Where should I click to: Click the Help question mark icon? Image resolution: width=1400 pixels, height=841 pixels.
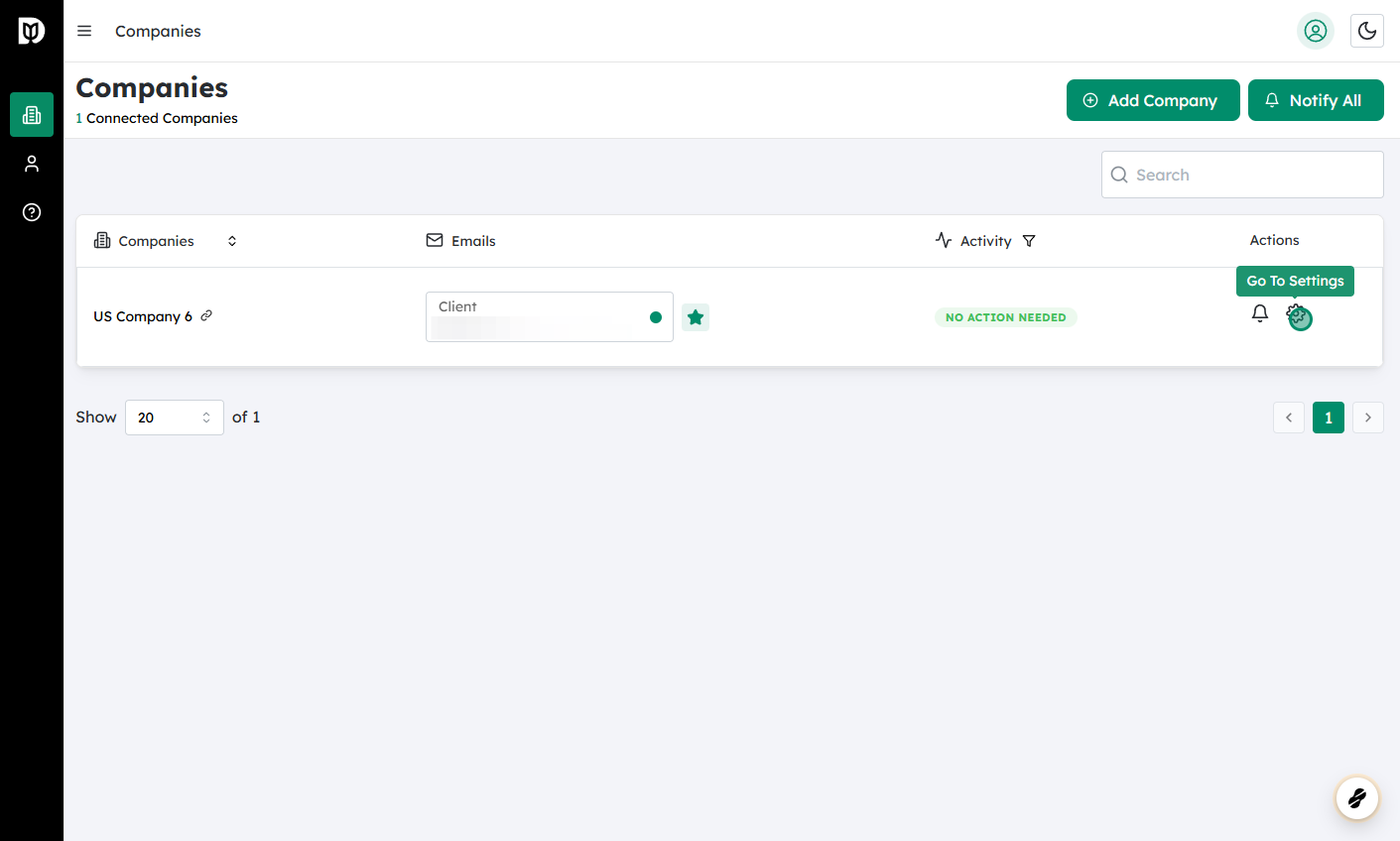pyautogui.click(x=31, y=212)
